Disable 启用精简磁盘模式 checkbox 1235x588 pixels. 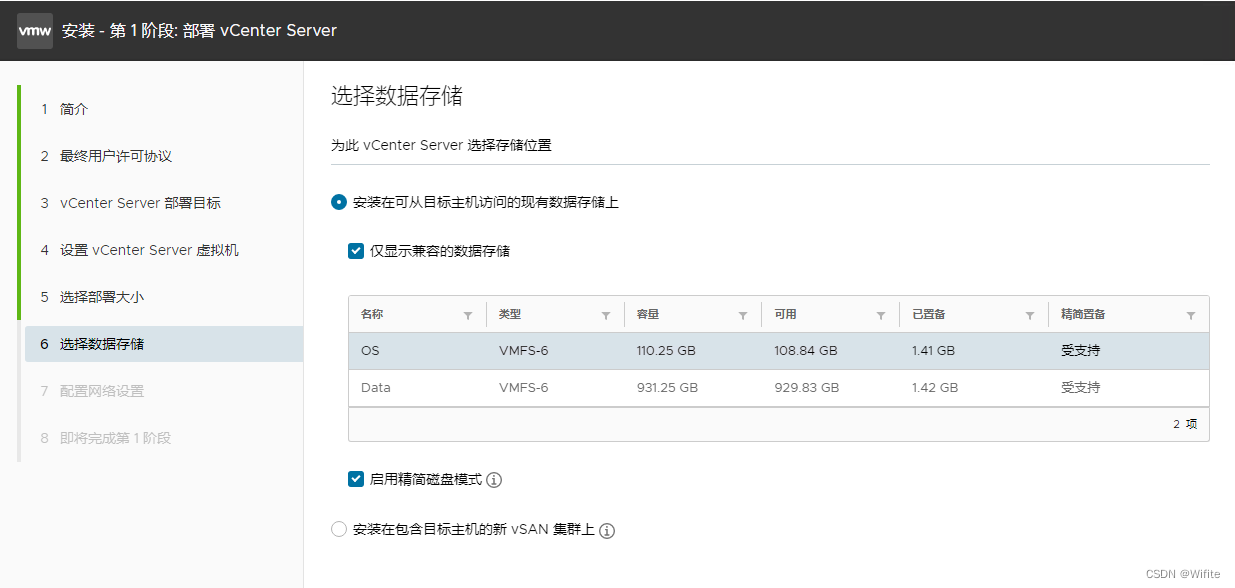point(356,479)
